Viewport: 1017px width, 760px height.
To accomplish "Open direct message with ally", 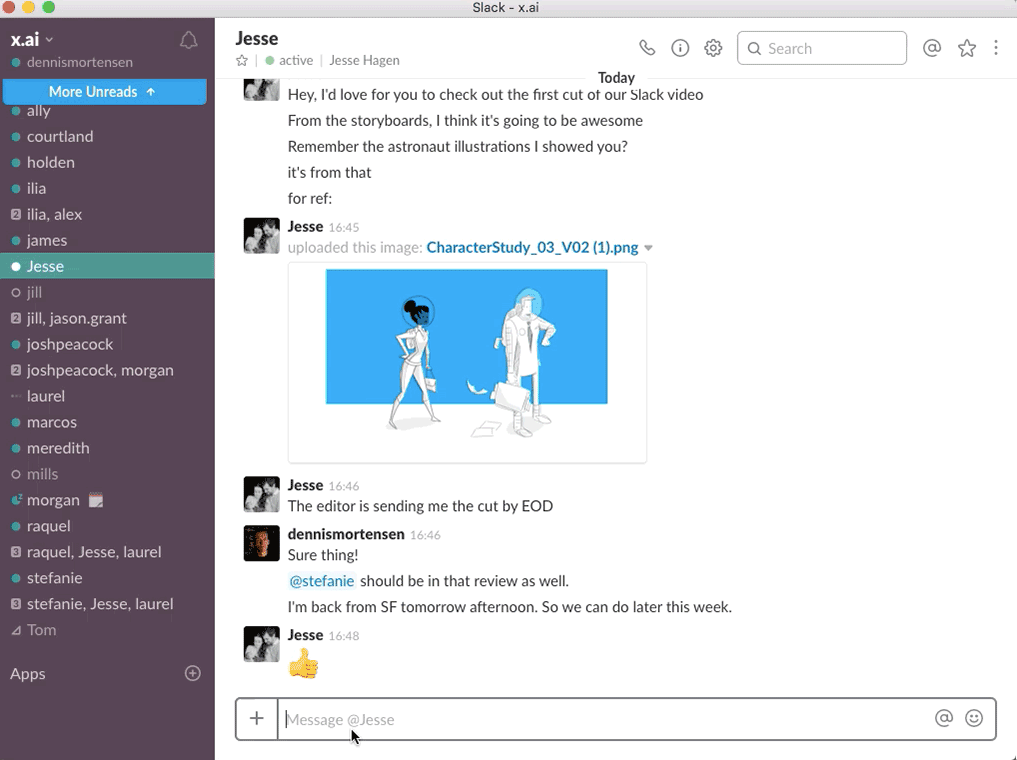I will click(107, 112).
